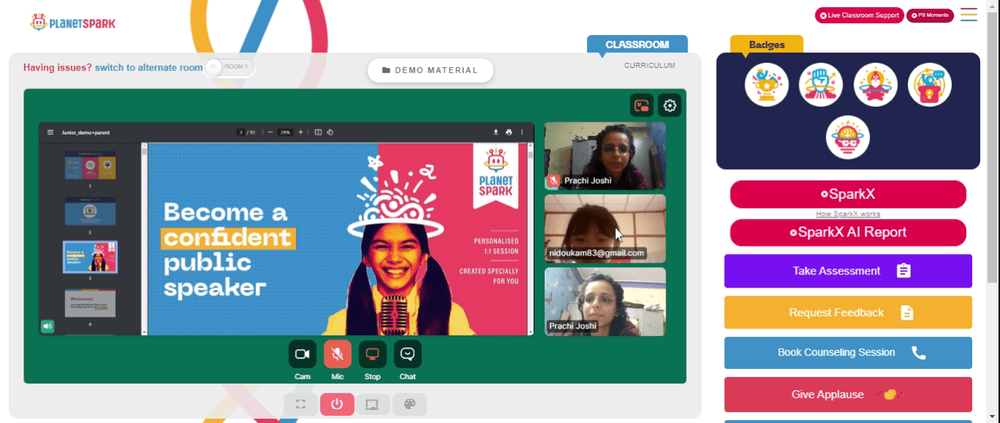This screenshot has height=423, width=1000.
Task: Toggle the PDF sidebar hamburger menu
Action: [50, 133]
